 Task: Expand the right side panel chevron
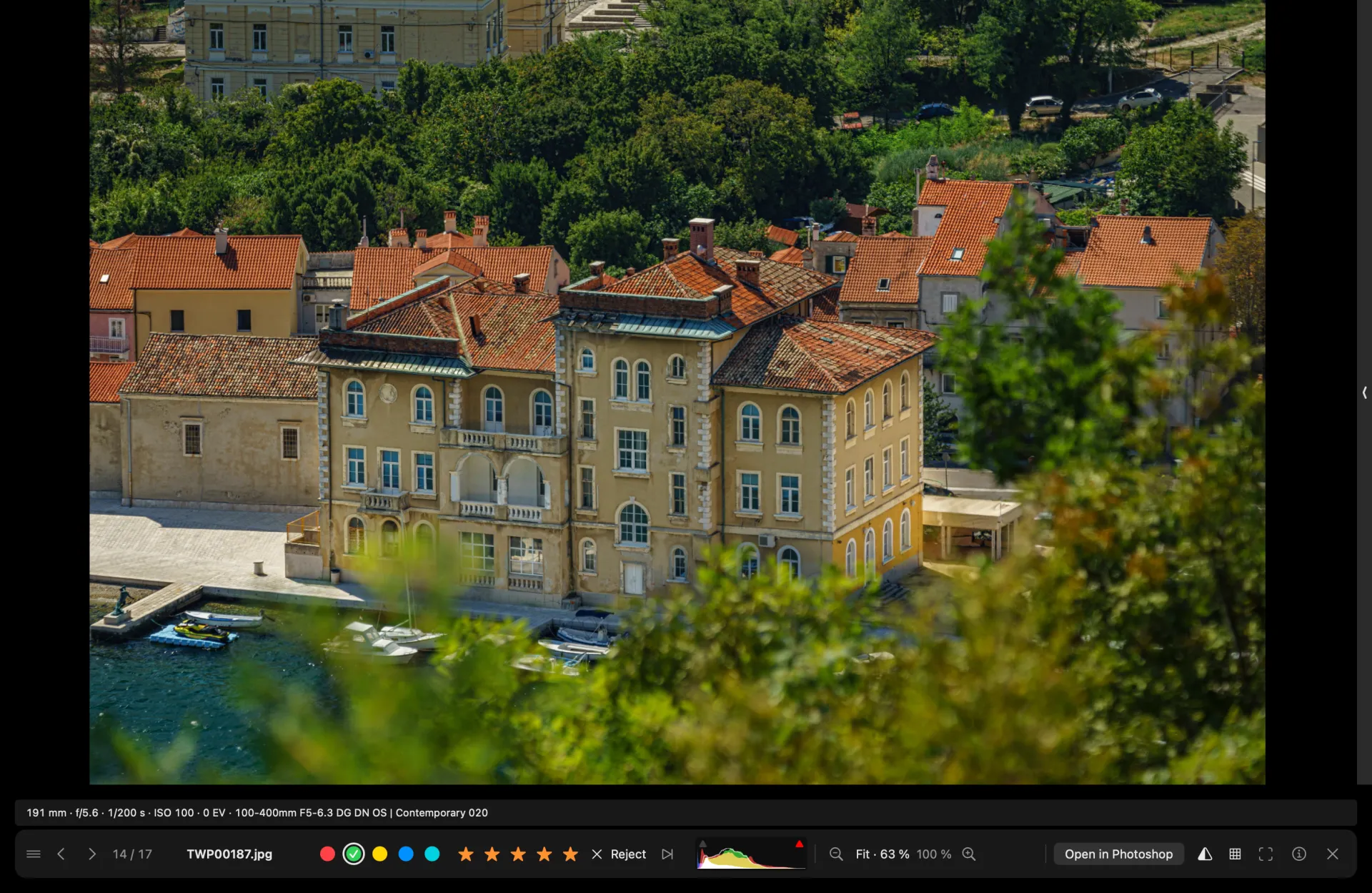[x=1364, y=393]
